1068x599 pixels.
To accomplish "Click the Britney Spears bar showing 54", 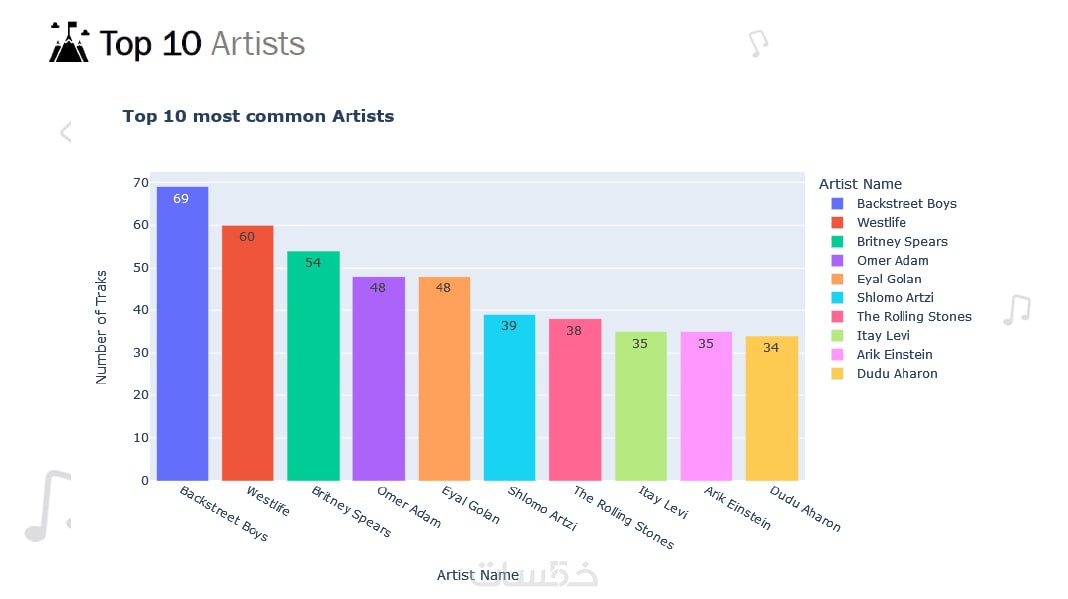I will pos(313,366).
